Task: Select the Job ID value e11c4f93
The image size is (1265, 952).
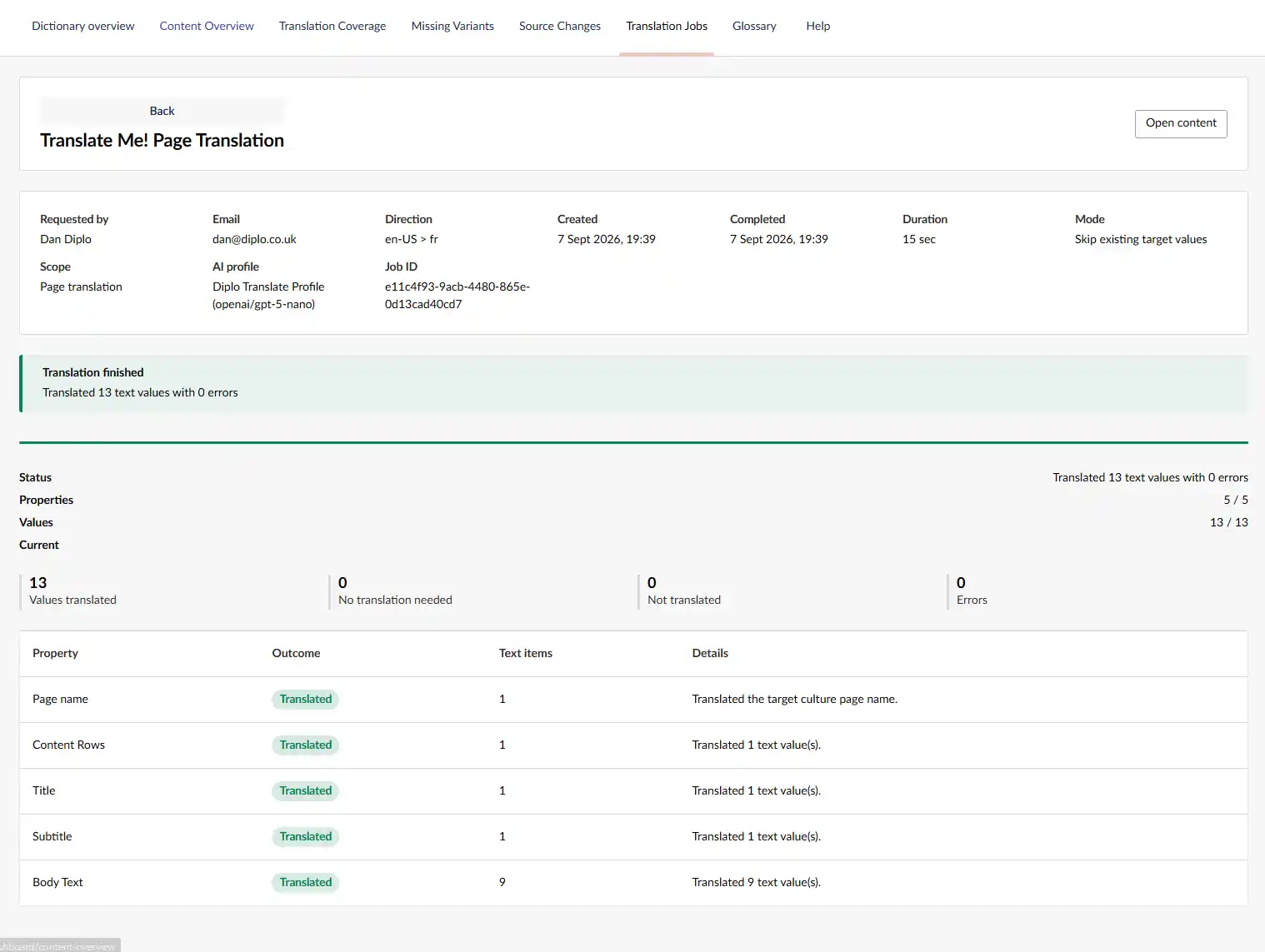Action: [x=457, y=295]
